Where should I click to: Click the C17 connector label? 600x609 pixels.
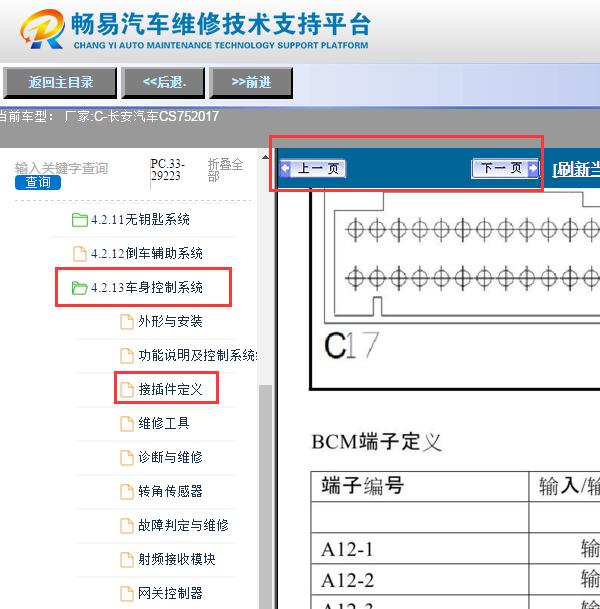pyautogui.click(x=351, y=345)
